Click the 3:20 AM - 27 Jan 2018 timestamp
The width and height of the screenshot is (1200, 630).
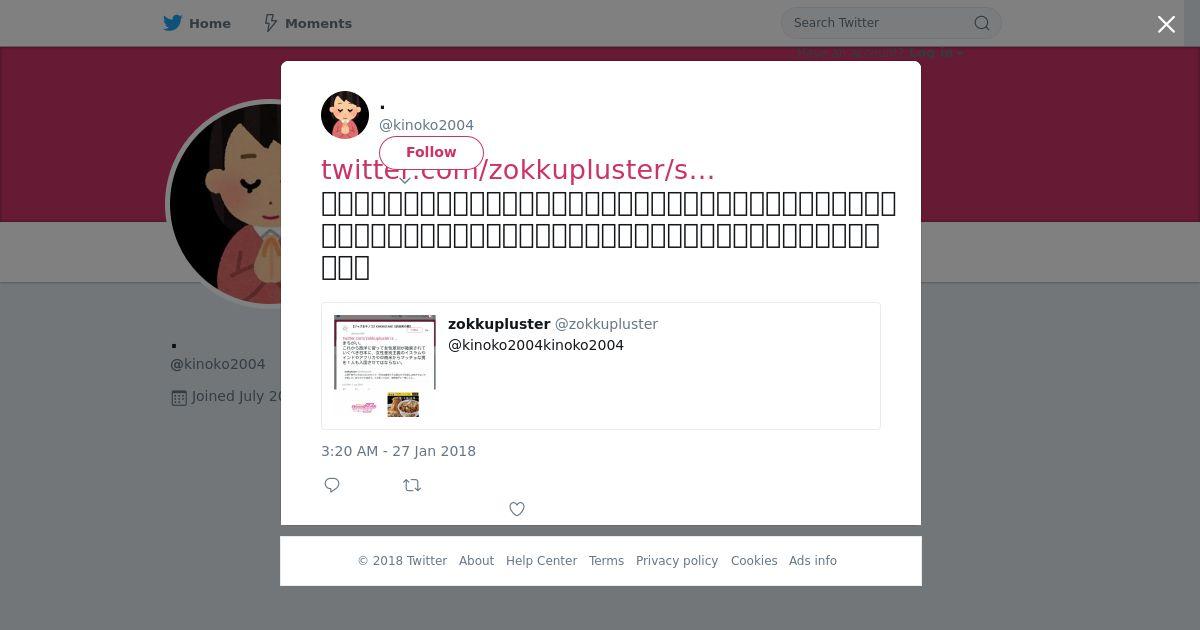point(398,451)
